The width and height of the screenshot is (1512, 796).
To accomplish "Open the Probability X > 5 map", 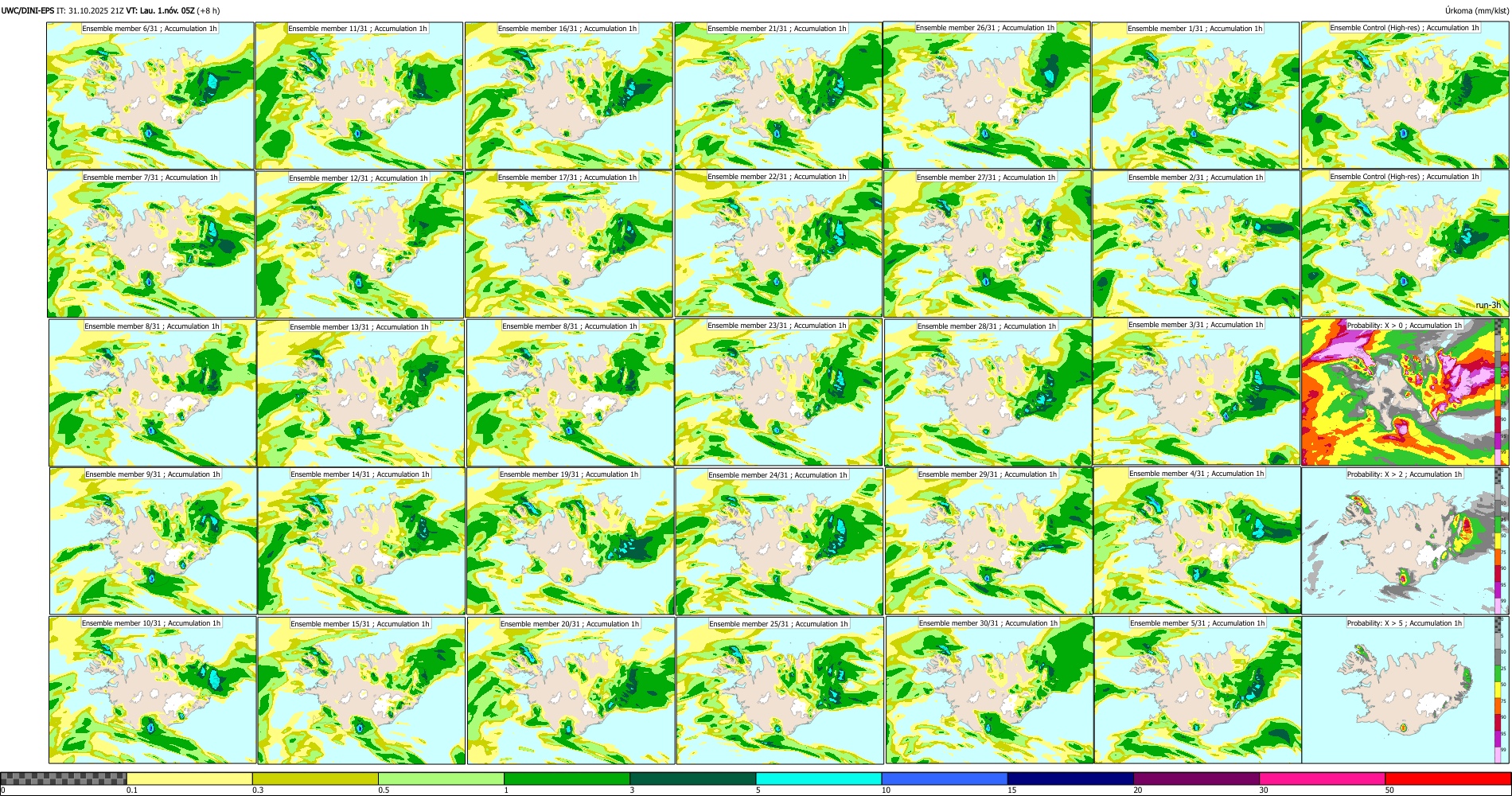I will pyautogui.click(x=1405, y=689).
